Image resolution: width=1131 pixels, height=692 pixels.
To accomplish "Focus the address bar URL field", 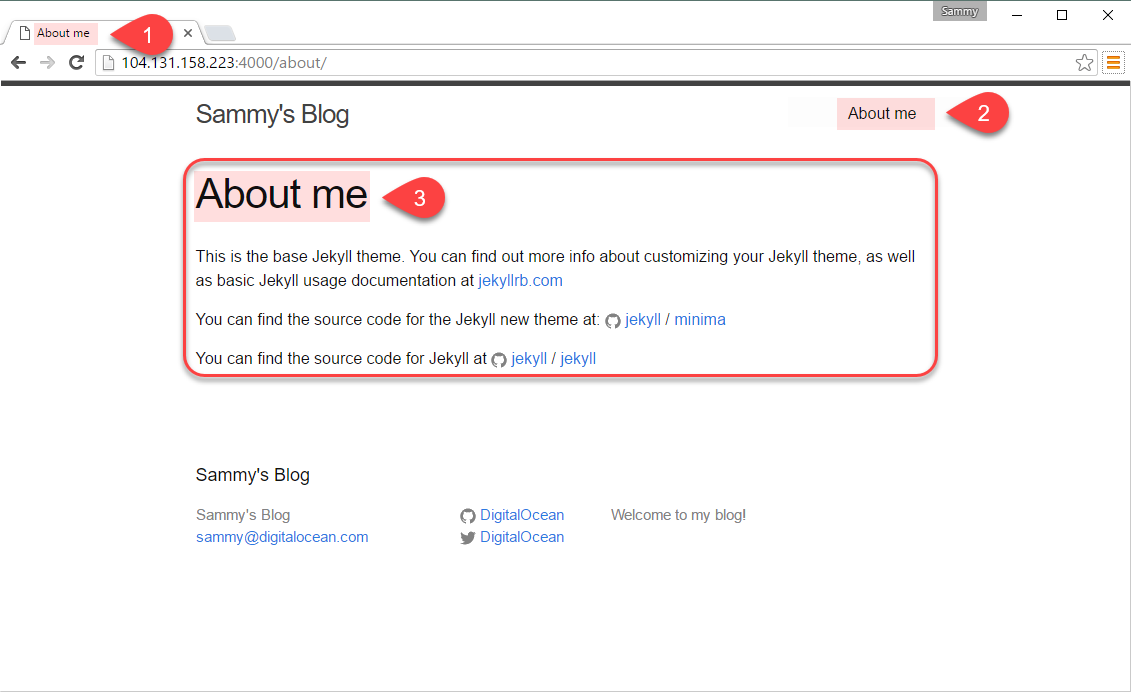I will pyautogui.click(x=591, y=63).
